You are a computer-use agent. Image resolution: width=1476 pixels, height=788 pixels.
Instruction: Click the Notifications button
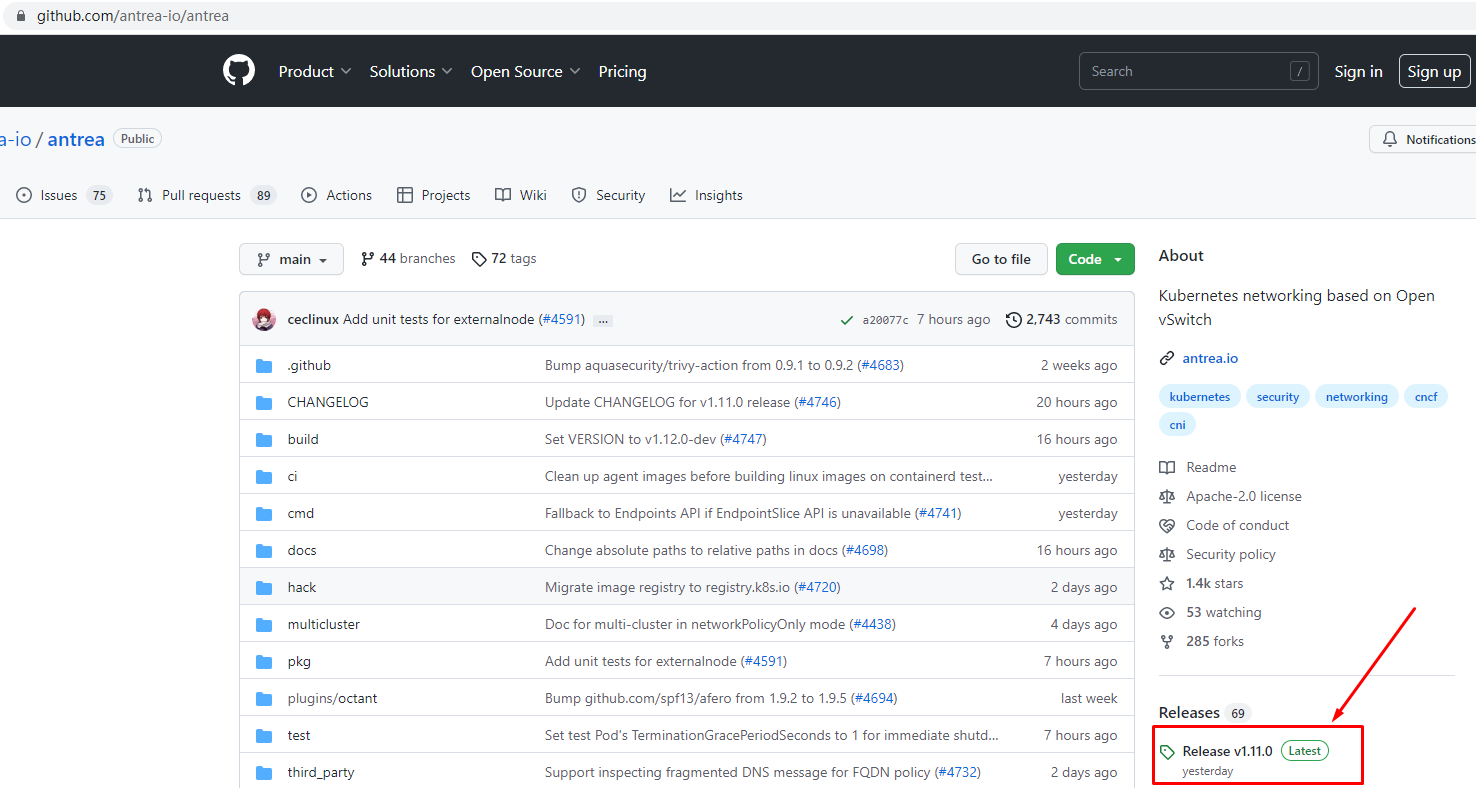pyautogui.click(x=1425, y=139)
